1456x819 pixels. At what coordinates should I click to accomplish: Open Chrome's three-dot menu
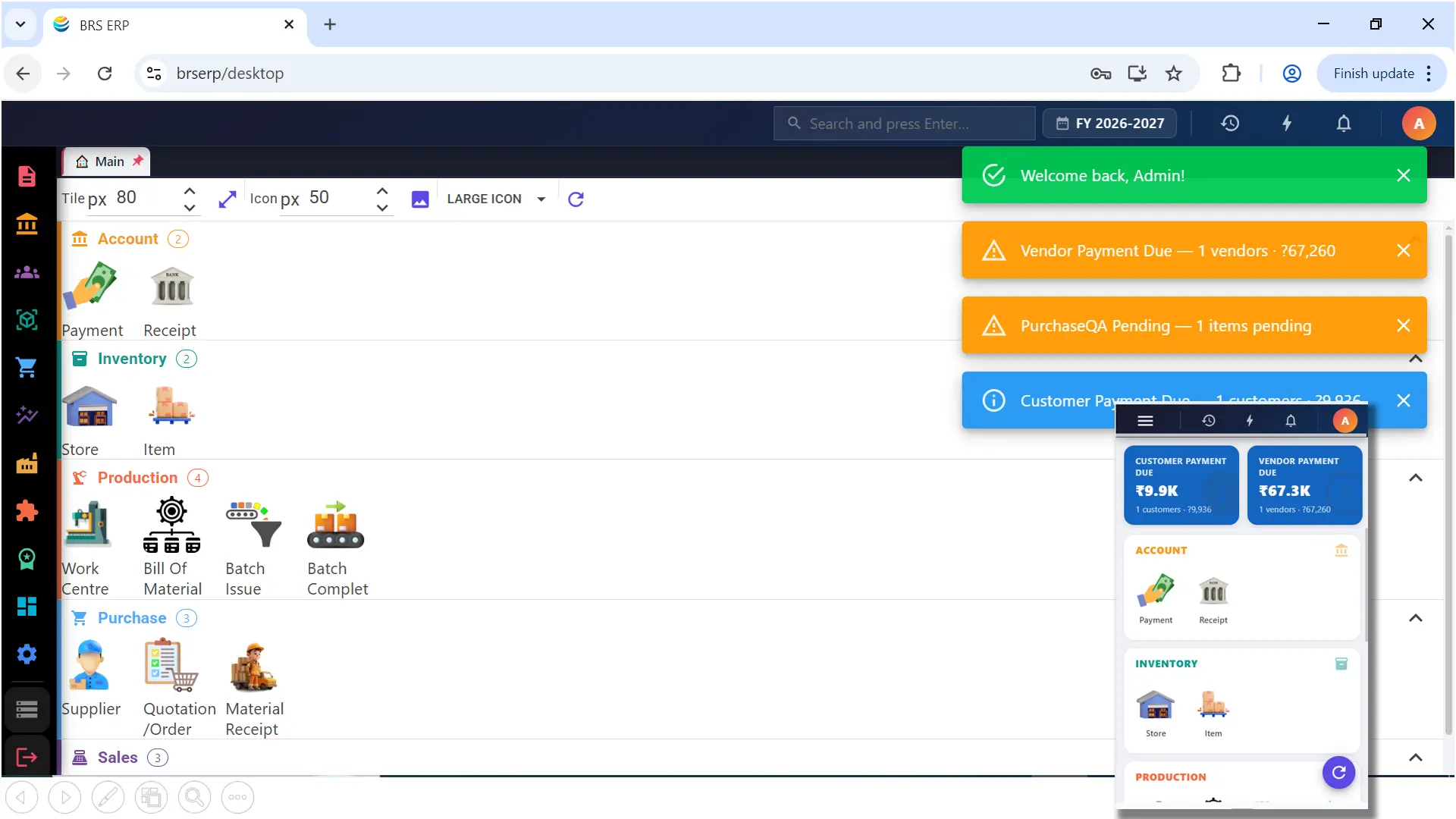tap(1429, 74)
